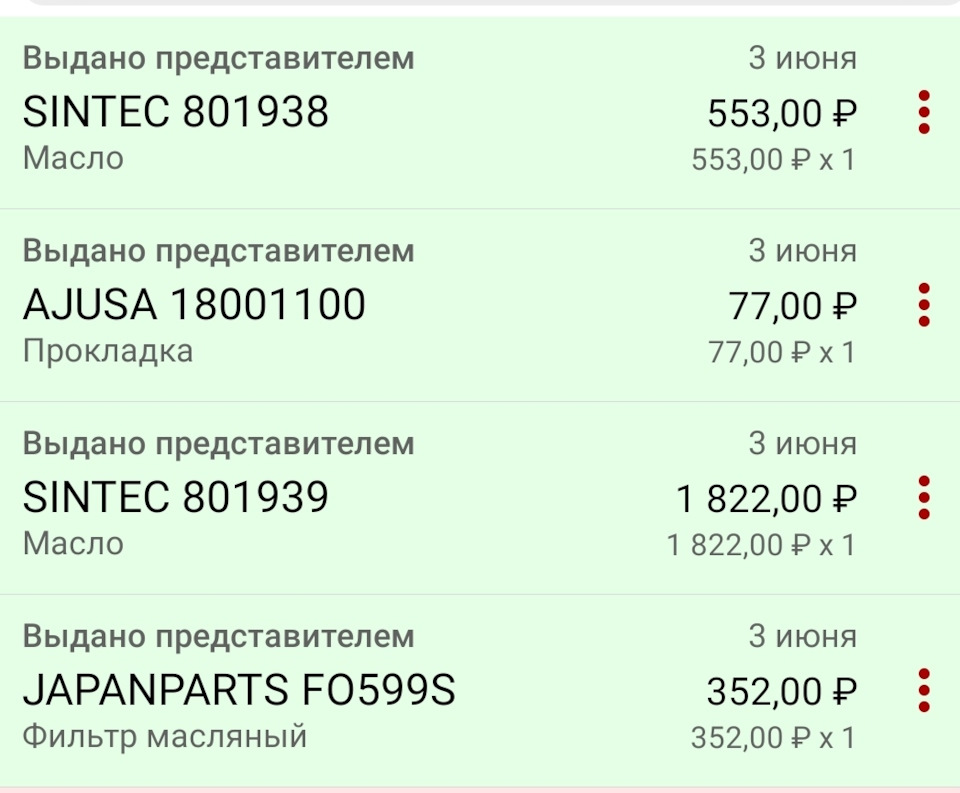This screenshot has height=793, width=960.
Task: Select the Фильтр масляный item description
Action: pyautogui.click(x=164, y=738)
